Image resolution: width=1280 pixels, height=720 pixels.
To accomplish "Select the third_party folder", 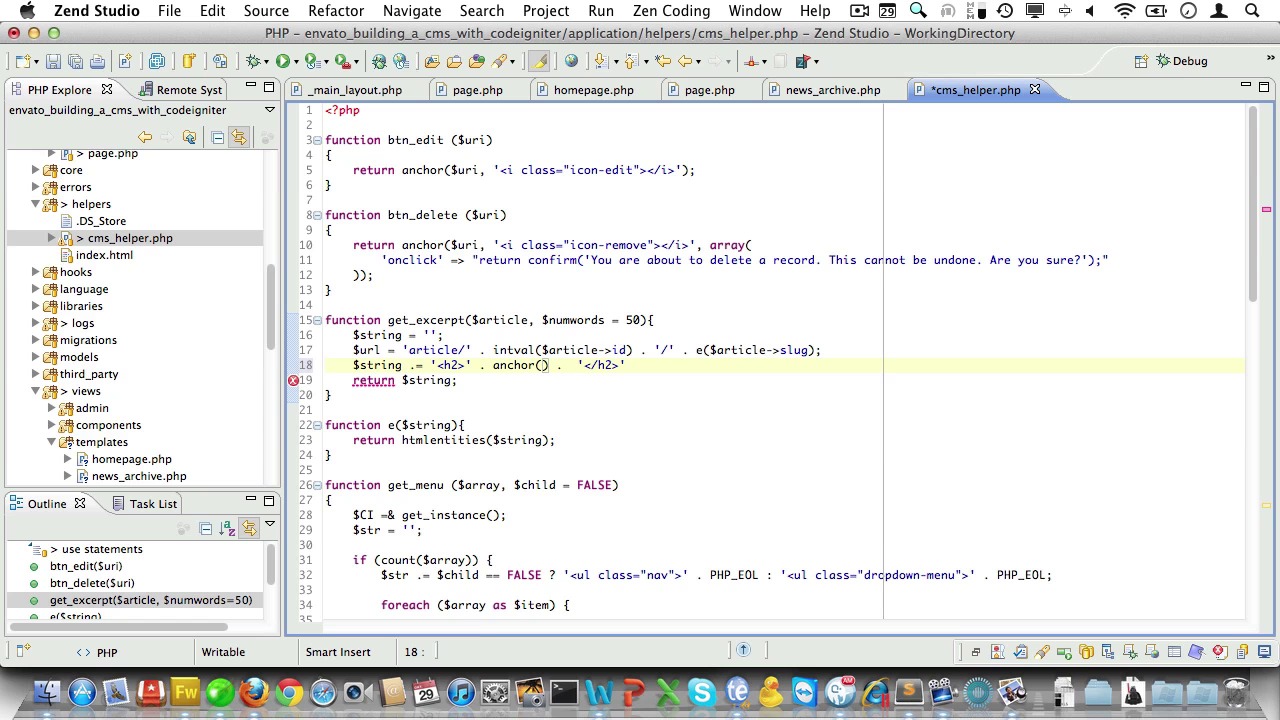I will 89,374.
